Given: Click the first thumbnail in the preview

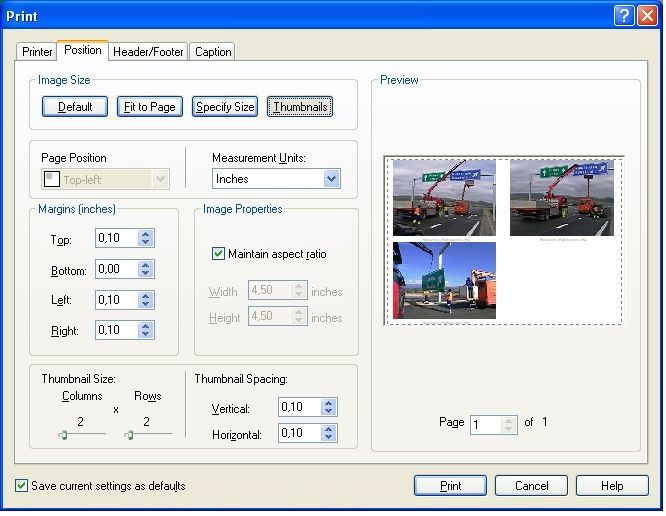Looking at the screenshot, I should point(444,198).
